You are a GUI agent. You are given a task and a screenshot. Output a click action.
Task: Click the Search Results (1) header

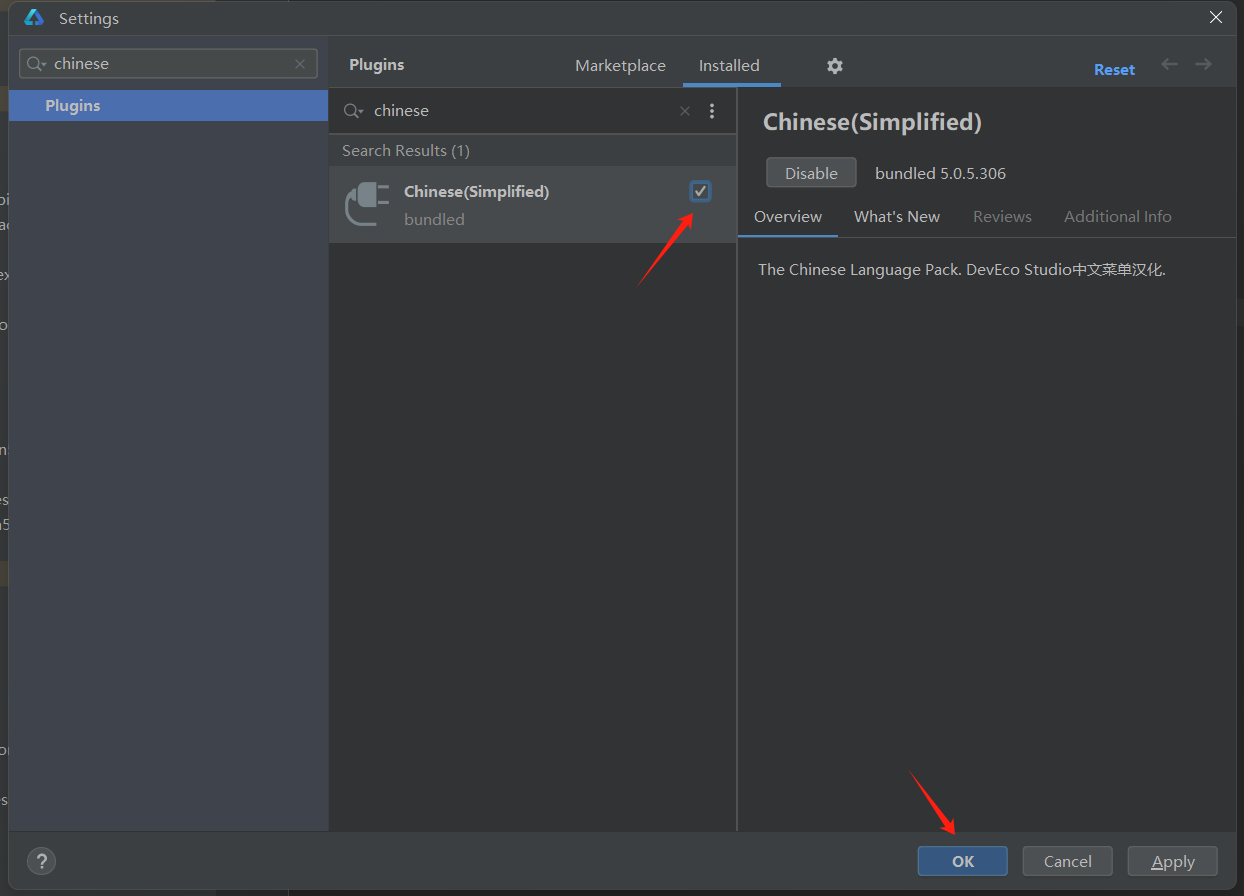(406, 151)
